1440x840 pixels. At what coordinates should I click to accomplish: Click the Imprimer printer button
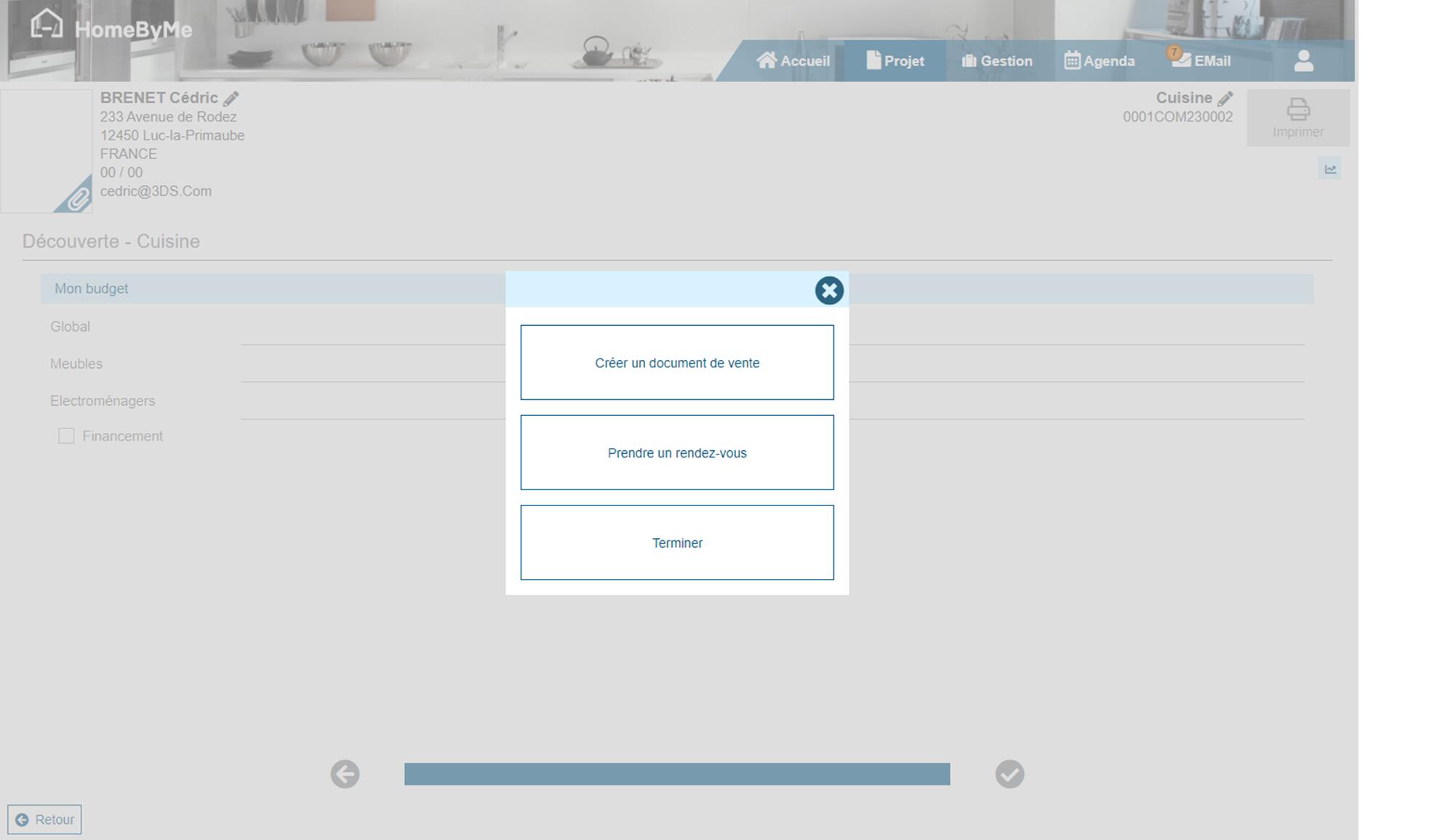click(1297, 118)
